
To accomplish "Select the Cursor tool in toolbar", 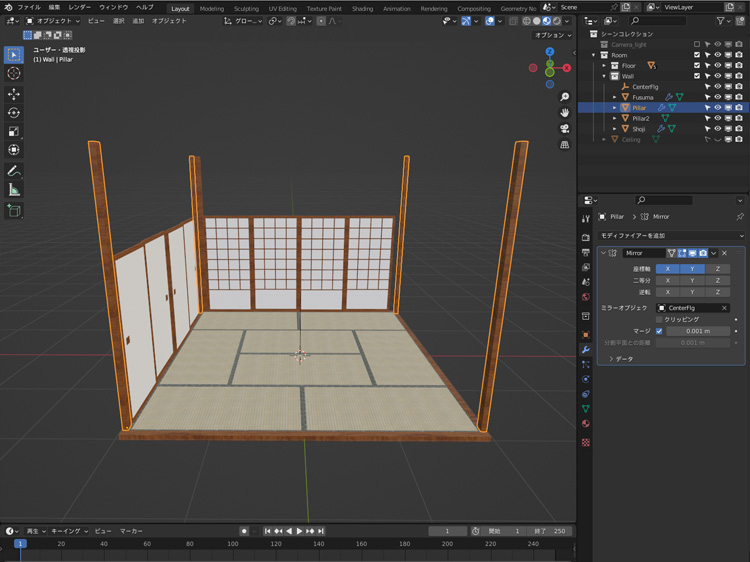I will pos(14,73).
